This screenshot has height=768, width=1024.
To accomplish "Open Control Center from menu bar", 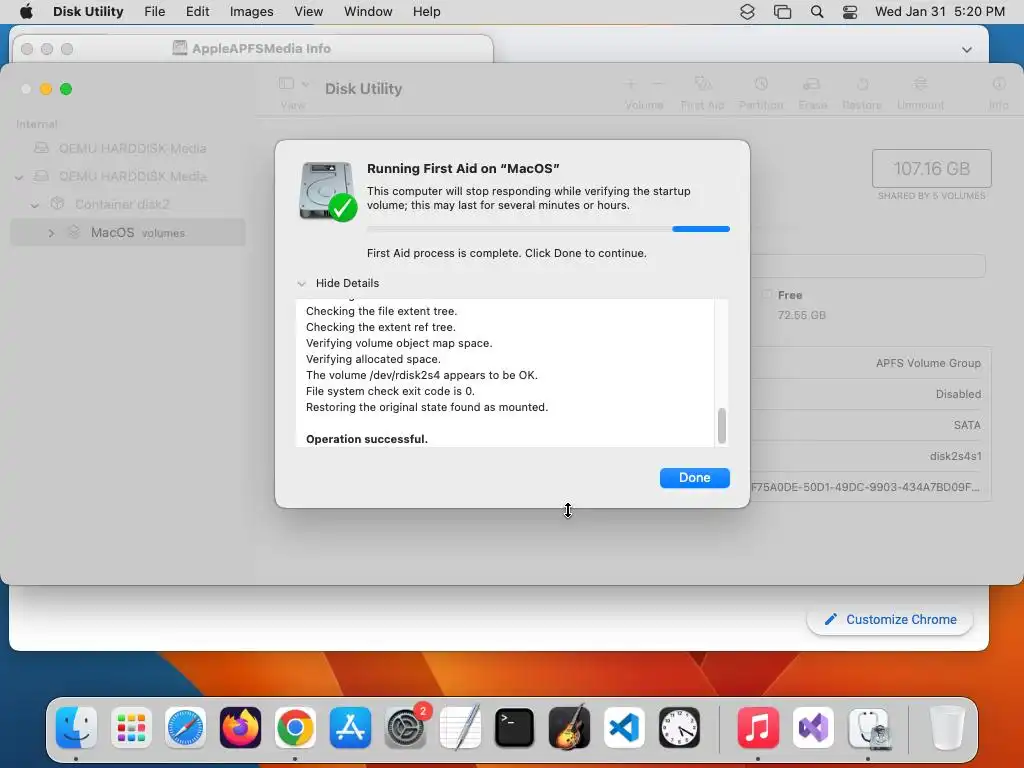I will pyautogui.click(x=850, y=12).
